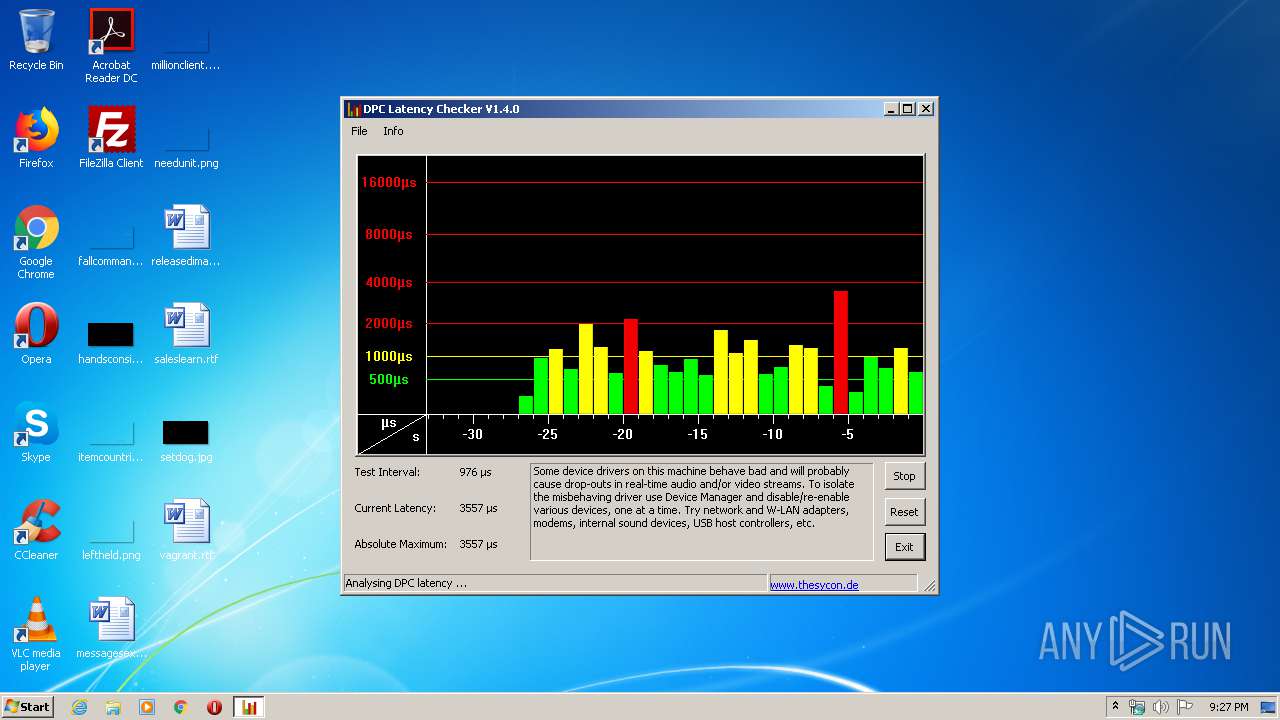Open the Info menu
The height and width of the screenshot is (720, 1280).
click(393, 131)
